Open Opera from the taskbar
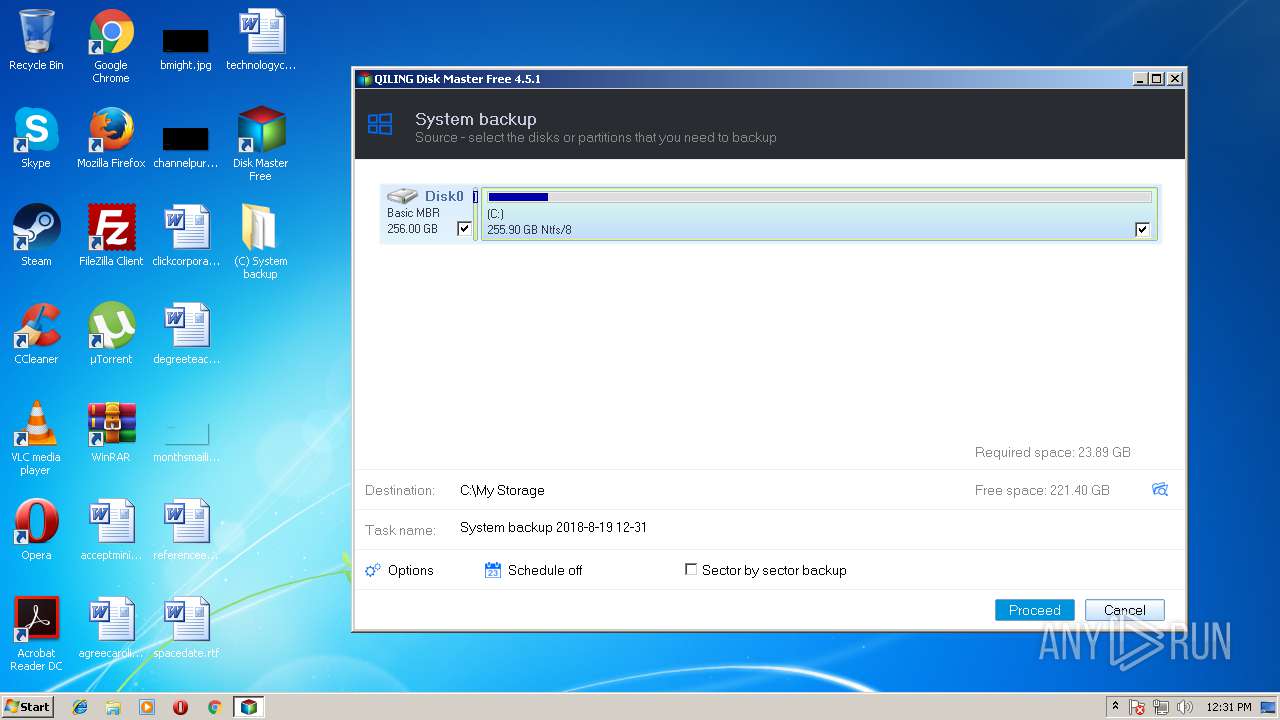Viewport: 1280px width, 720px height. click(181, 707)
